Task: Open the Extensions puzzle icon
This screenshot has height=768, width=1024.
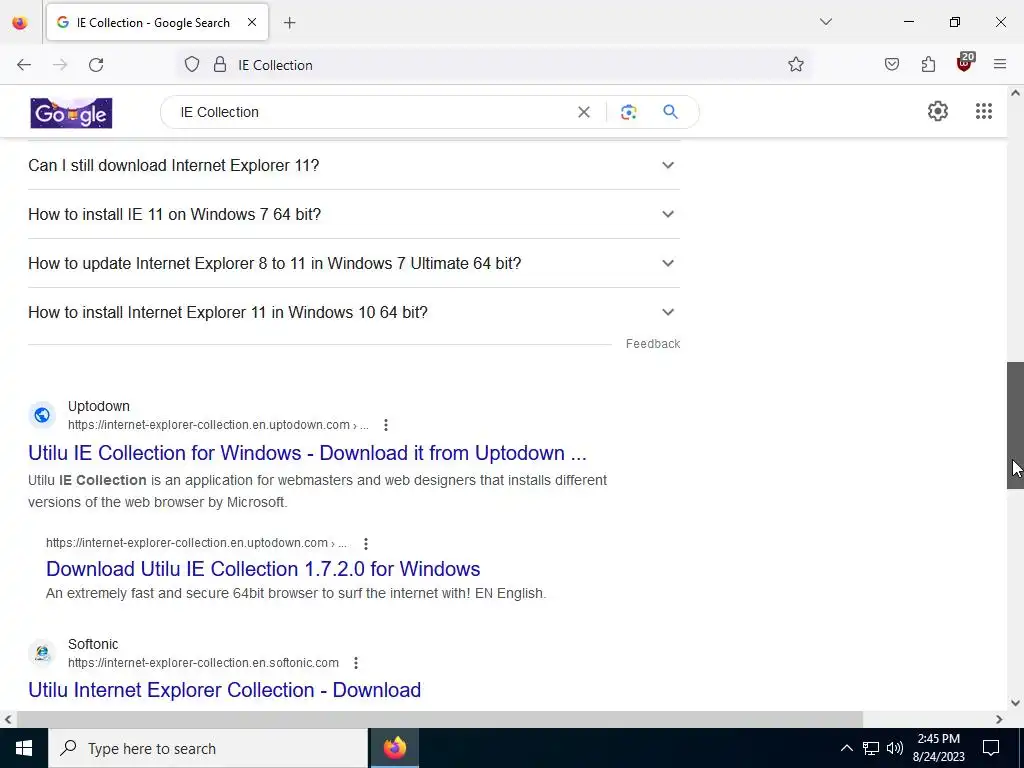Action: pyautogui.click(x=928, y=65)
